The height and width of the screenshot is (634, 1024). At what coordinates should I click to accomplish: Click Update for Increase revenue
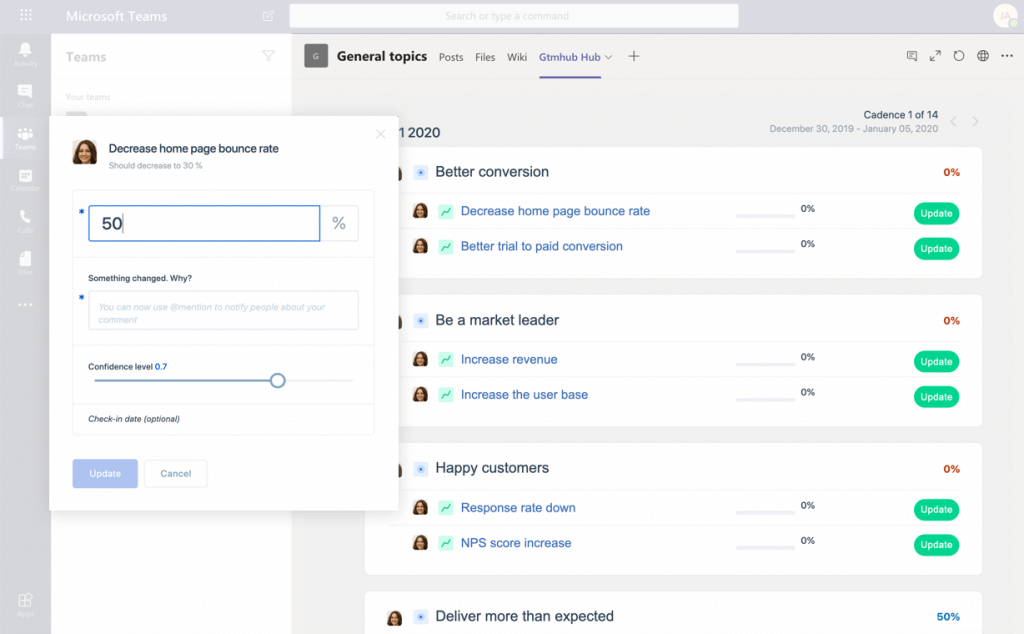(936, 362)
